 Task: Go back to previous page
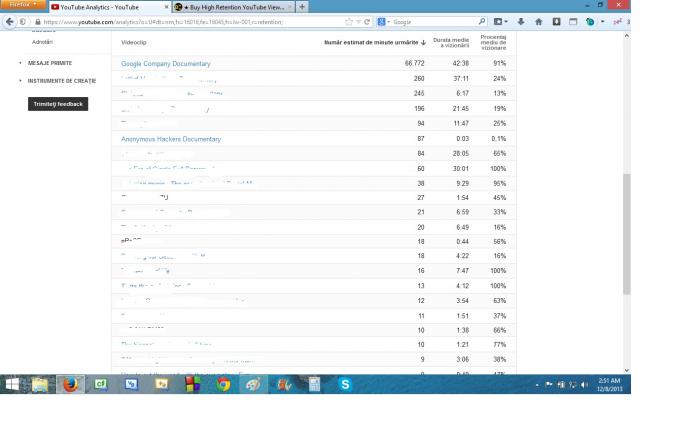coord(9,21)
